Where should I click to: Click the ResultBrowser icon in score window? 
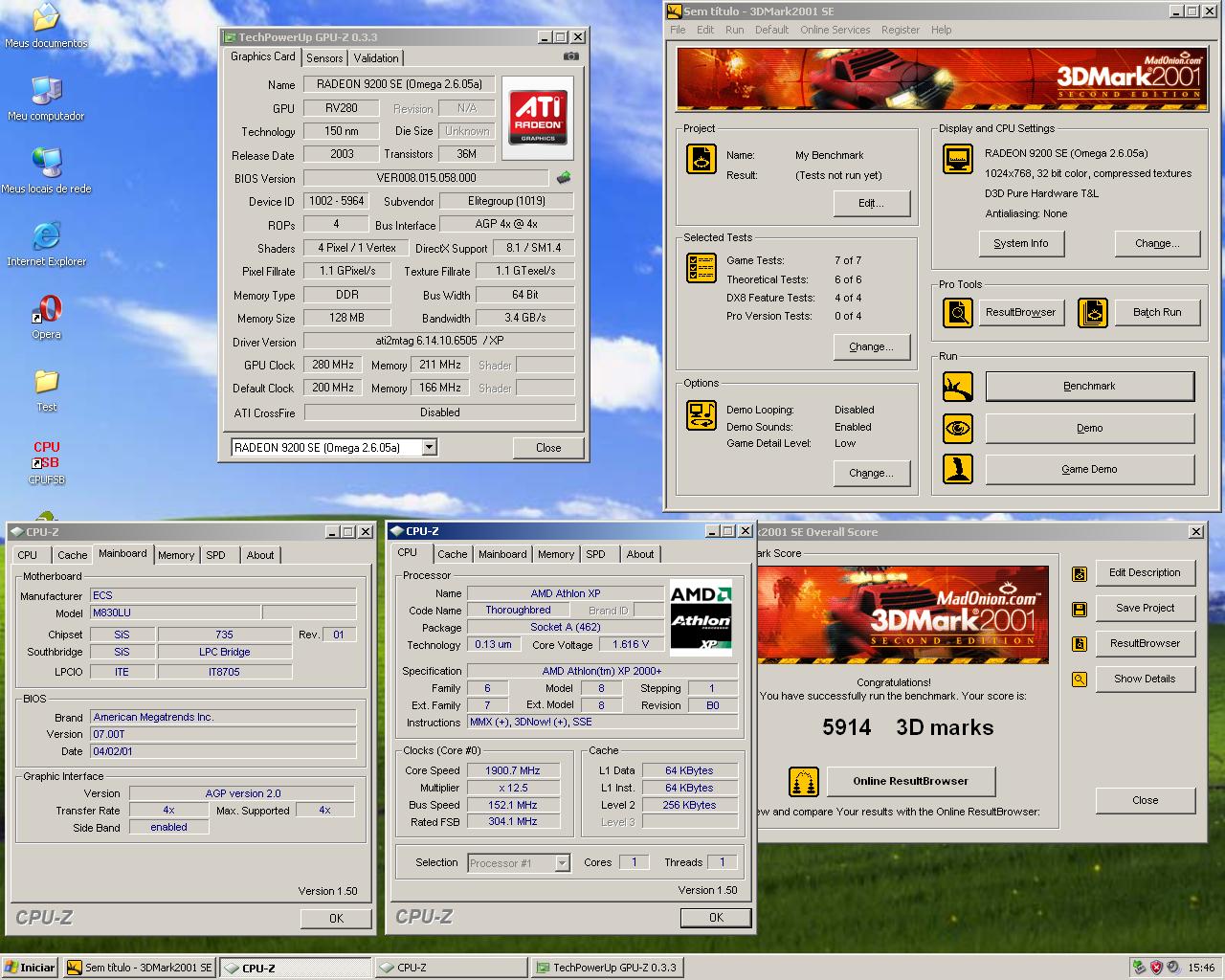click(1080, 644)
